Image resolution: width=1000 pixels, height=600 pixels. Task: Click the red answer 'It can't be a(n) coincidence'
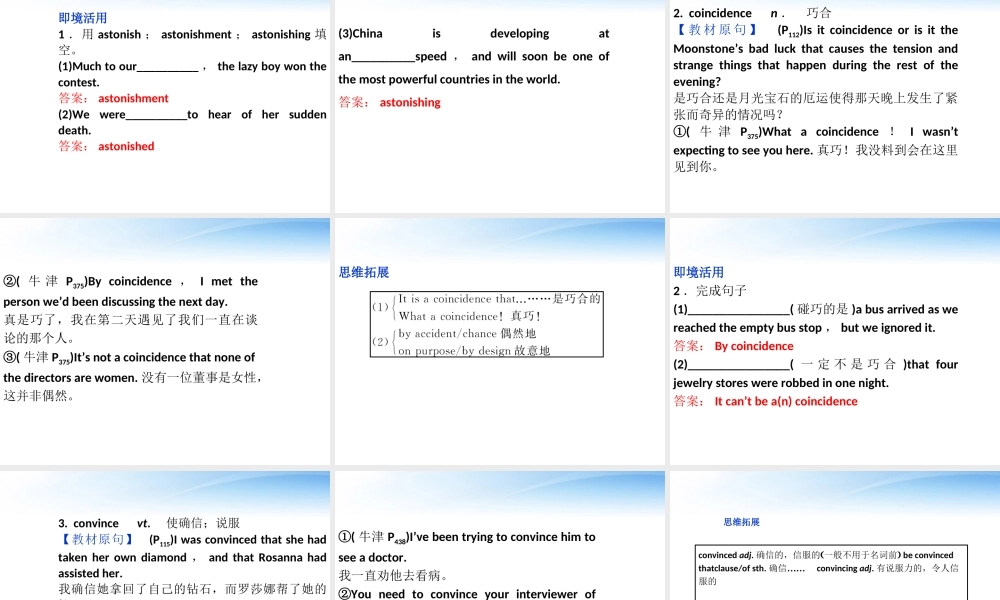coord(786,401)
